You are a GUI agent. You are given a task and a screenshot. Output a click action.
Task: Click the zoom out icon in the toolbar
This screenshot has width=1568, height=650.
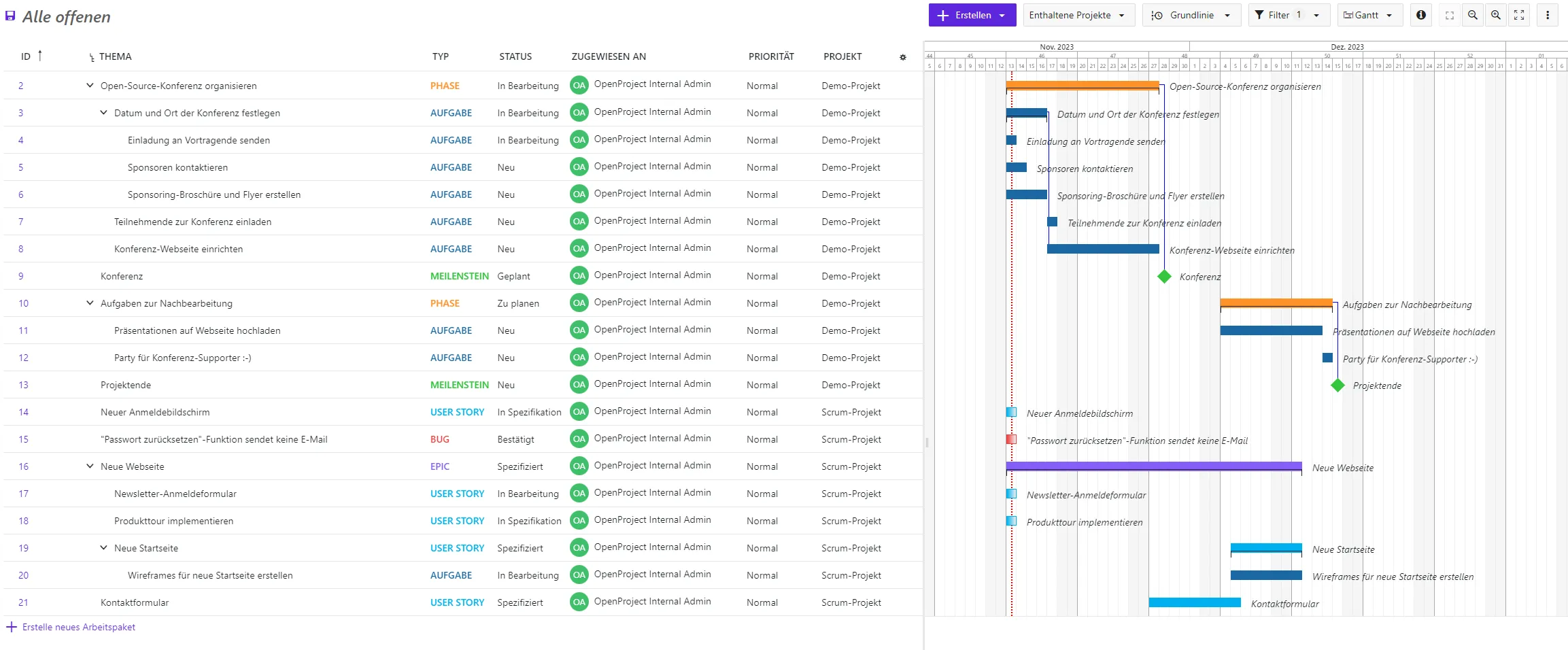(x=1472, y=15)
